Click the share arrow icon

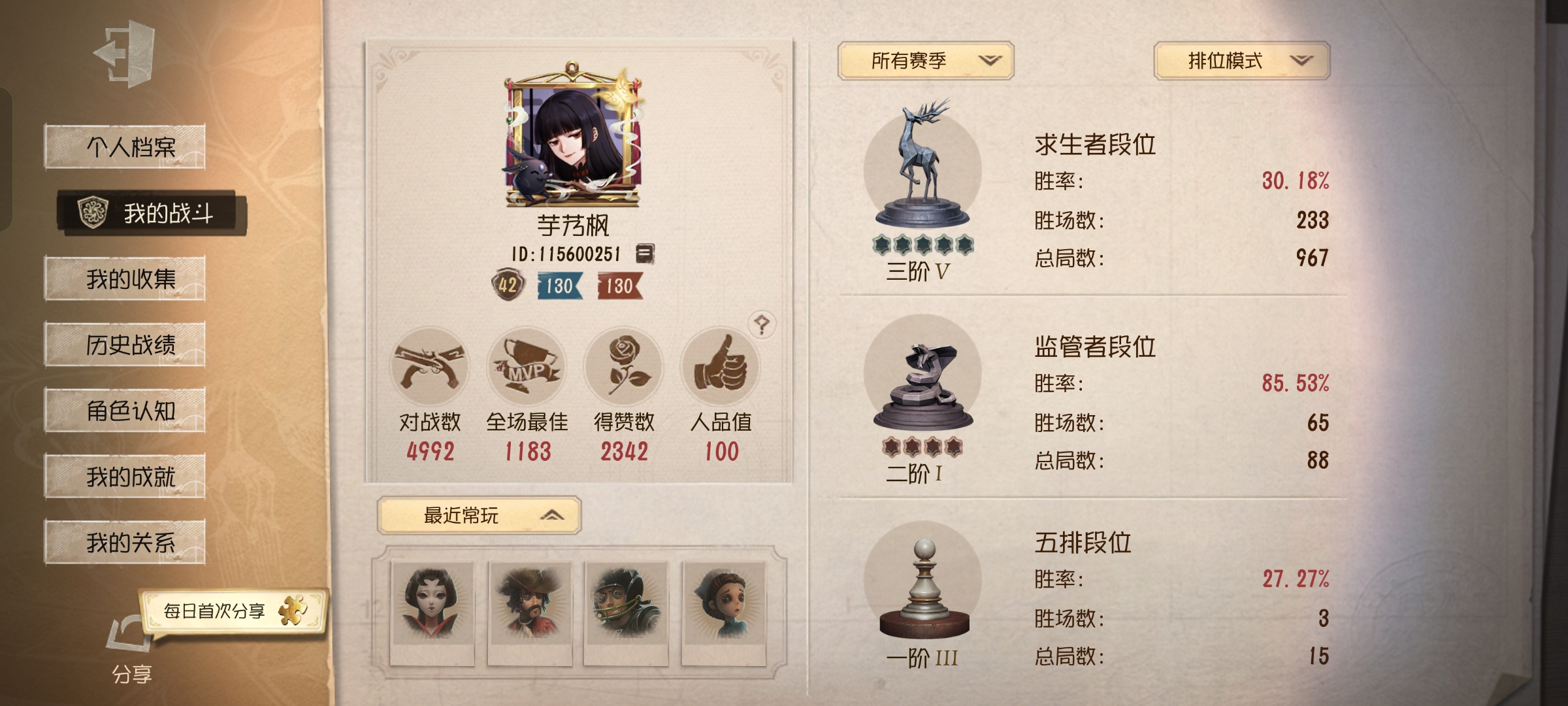[131, 634]
